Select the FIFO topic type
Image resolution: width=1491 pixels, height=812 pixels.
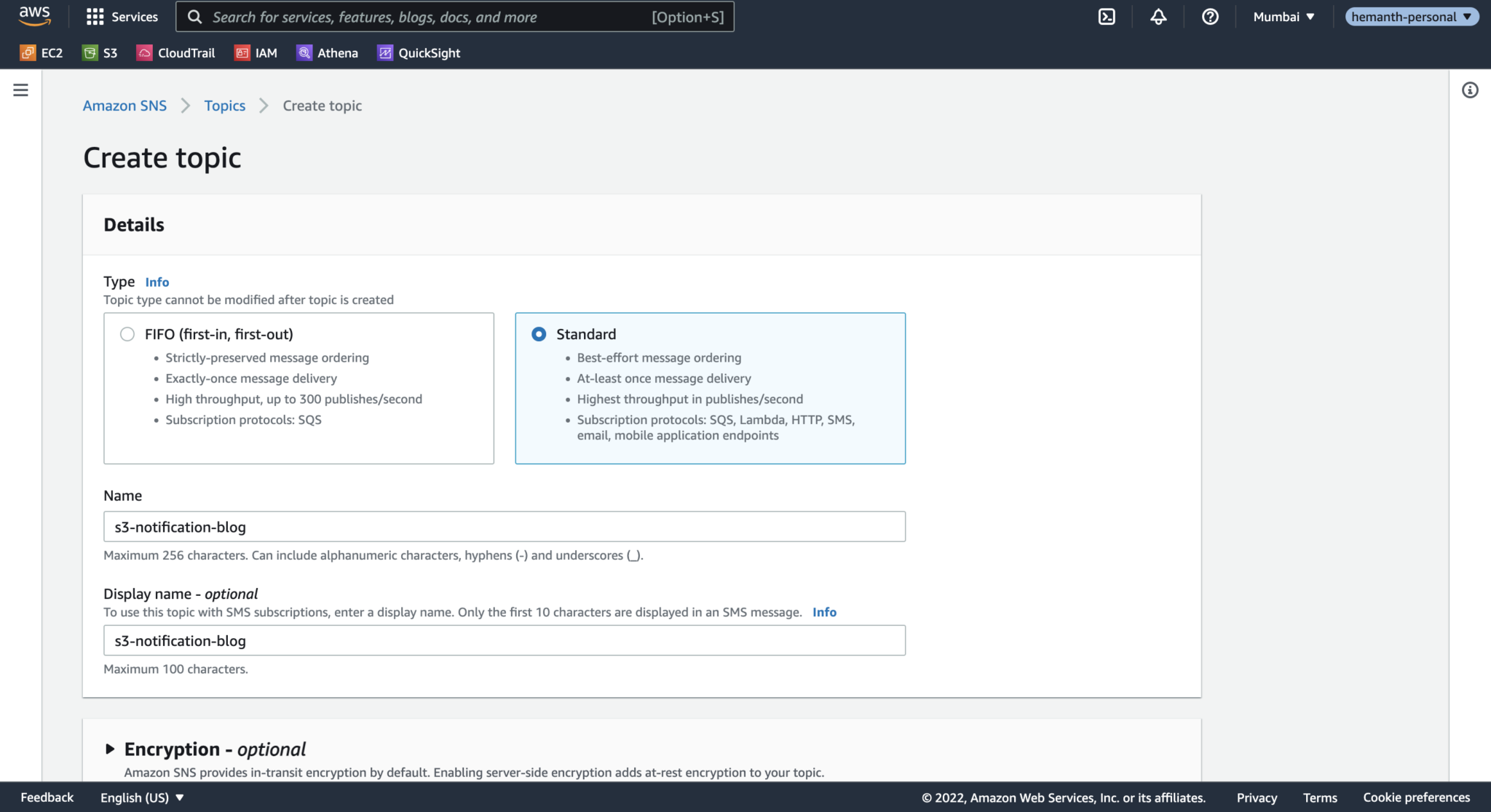pyautogui.click(x=127, y=334)
